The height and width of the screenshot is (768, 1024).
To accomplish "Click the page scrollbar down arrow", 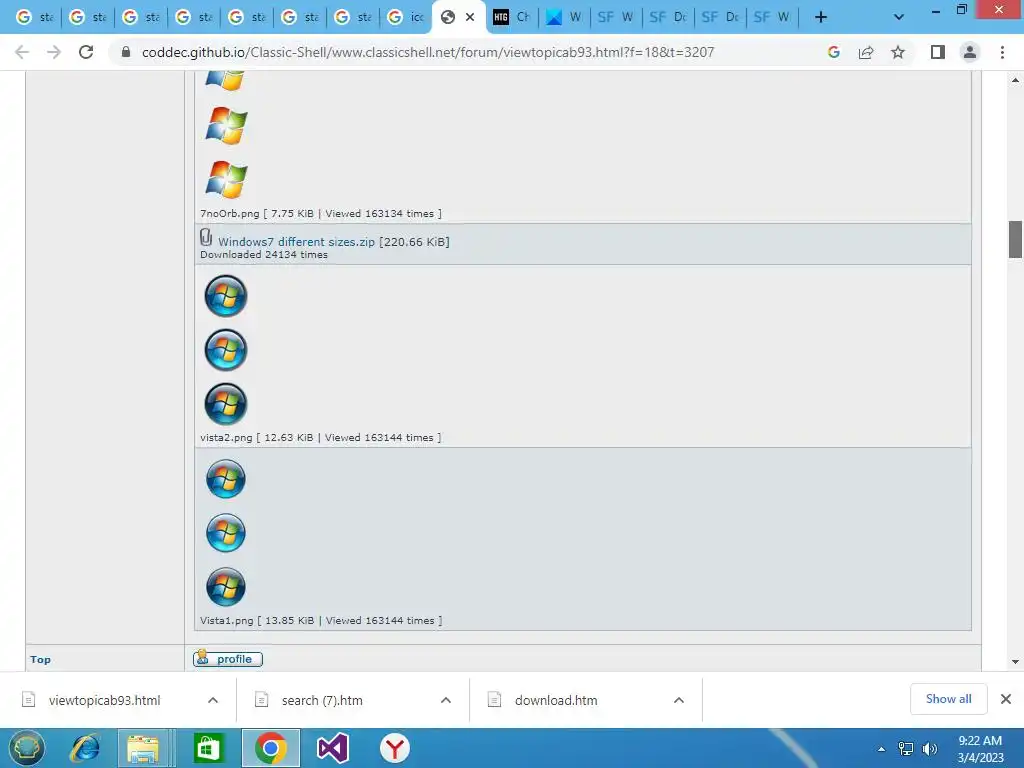I will pyautogui.click(x=1015, y=662).
